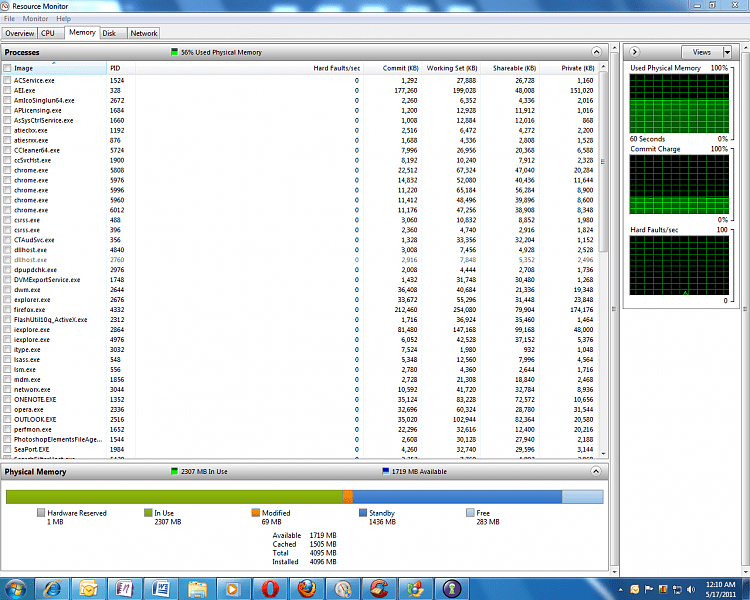Click the Views button

[702, 52]
